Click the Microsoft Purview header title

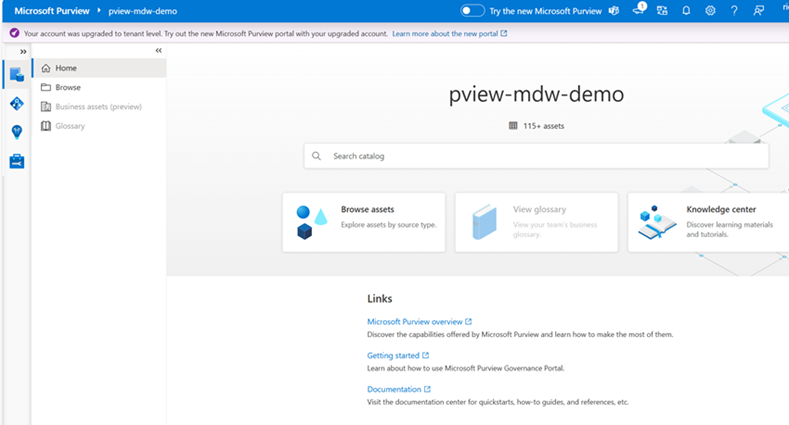pos(52,11)
